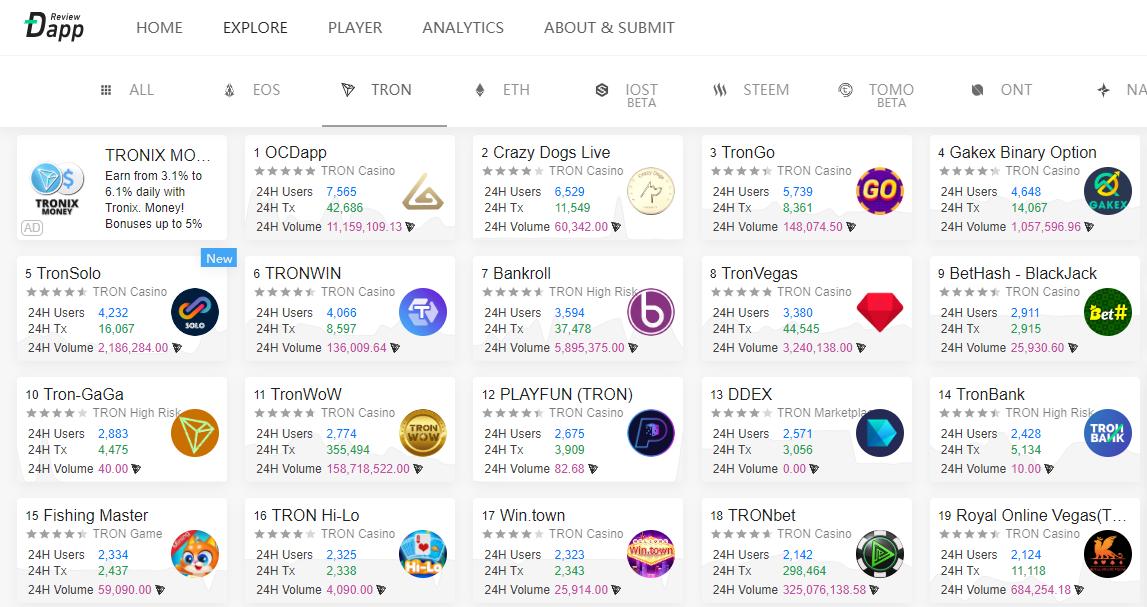Click the STEEM waves icon

(720, 90)
